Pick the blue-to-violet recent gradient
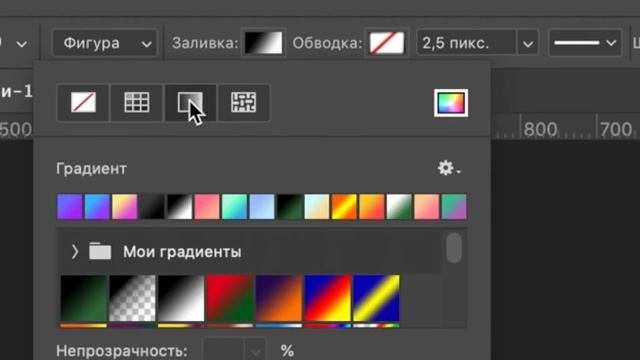Screen dimensions: 640x360 [97, 207]
